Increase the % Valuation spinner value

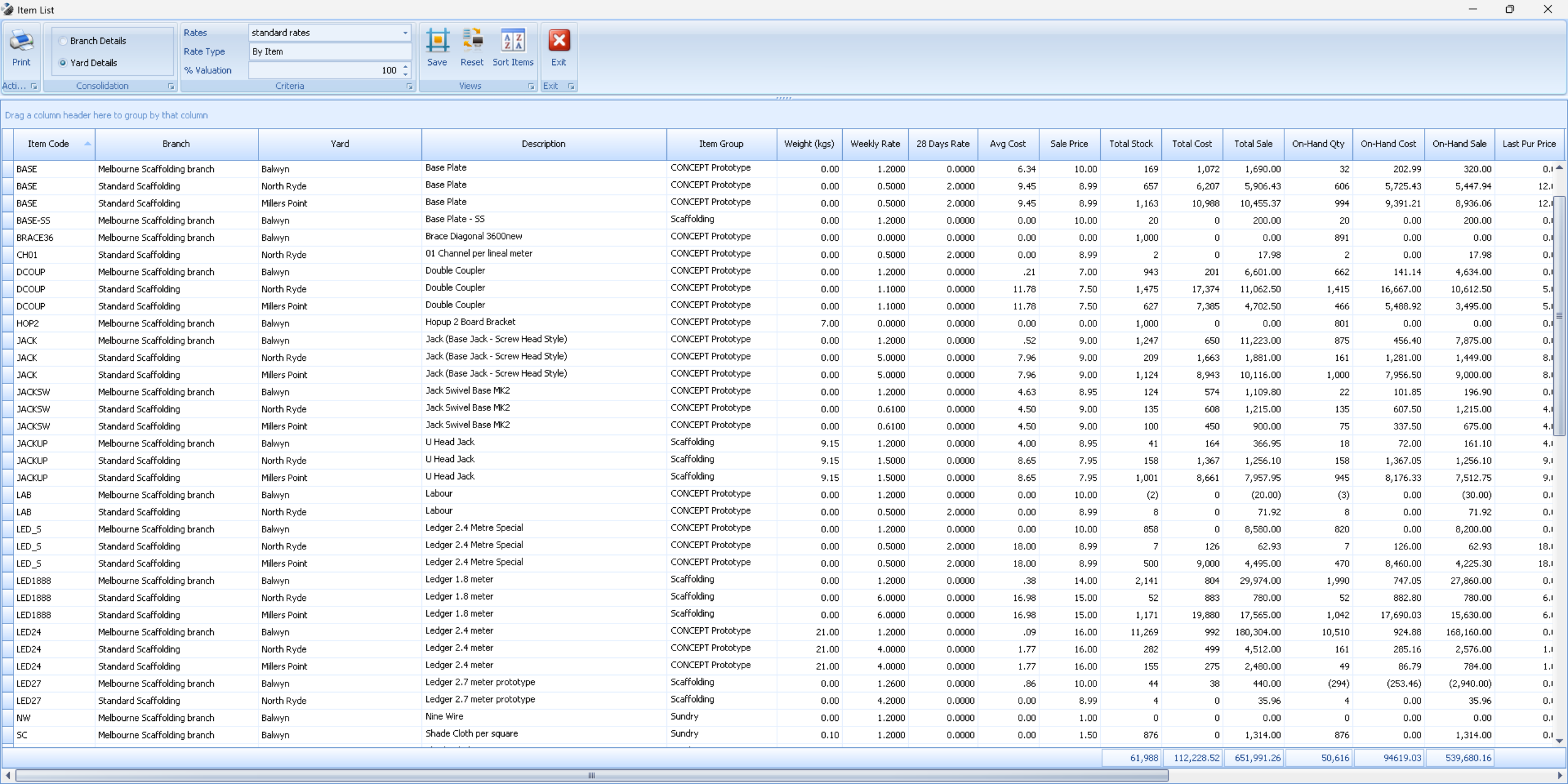pyautogui.click(x=405, y=67)
